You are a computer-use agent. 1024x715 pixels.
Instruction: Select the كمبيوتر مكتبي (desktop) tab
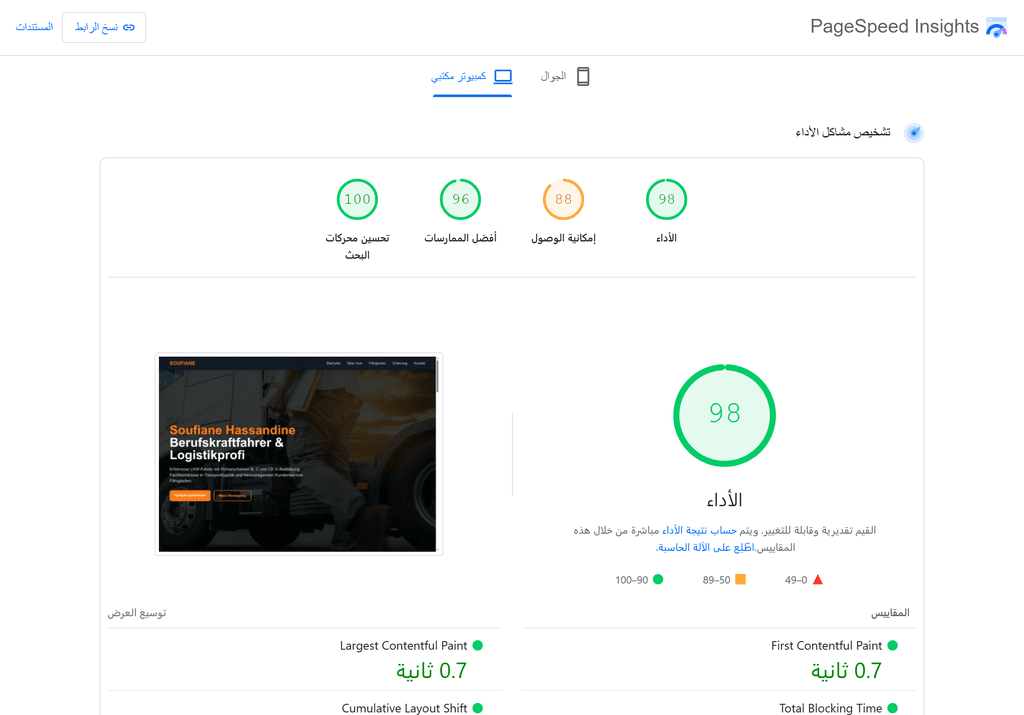coord(472,76)
